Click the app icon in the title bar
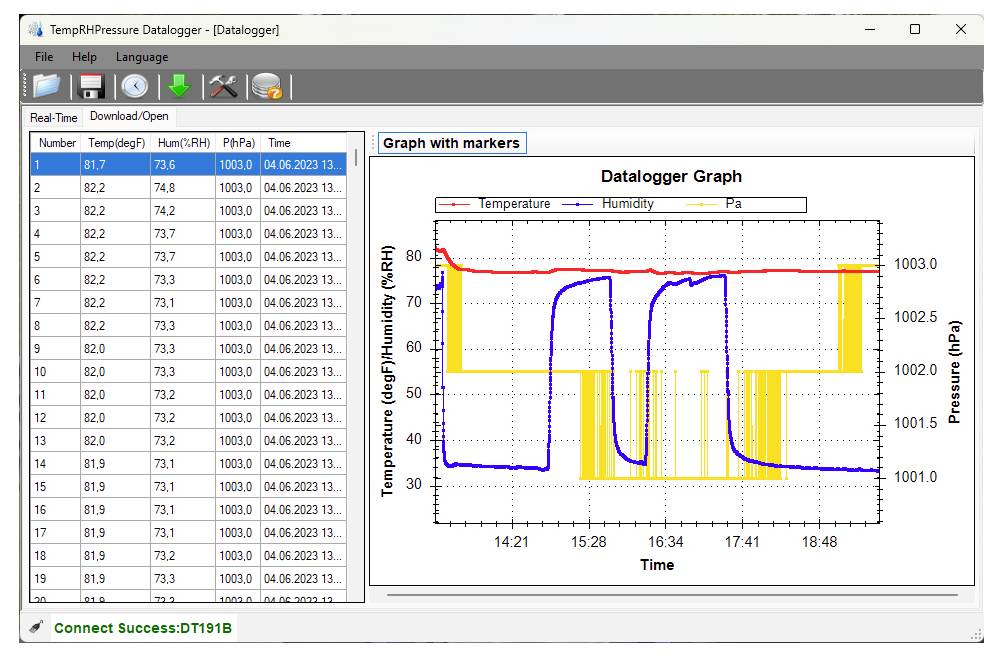 pos(36,29)
